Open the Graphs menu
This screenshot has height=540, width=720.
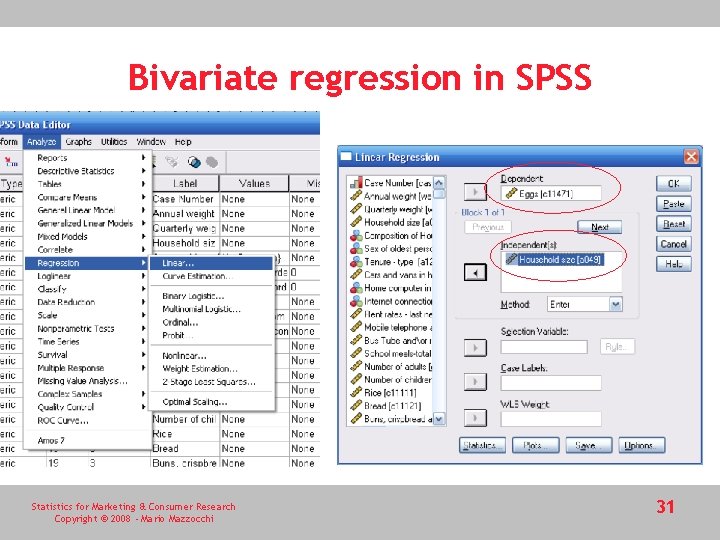pyautogui.click(x=79, y=142)
